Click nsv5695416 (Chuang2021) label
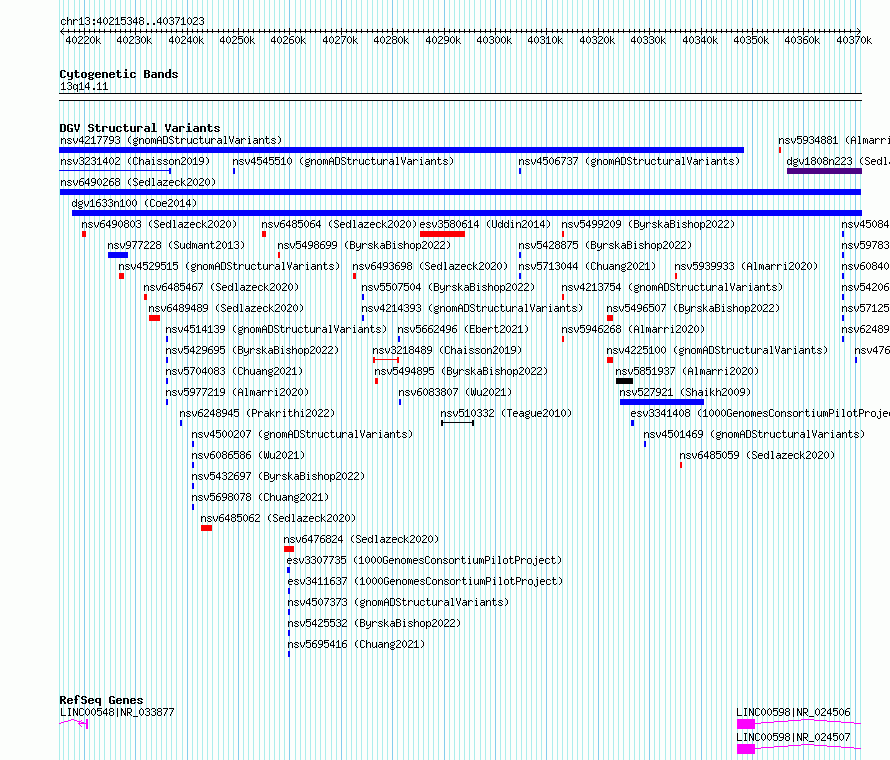Screen dimensions: 890x760 (356, 644)
